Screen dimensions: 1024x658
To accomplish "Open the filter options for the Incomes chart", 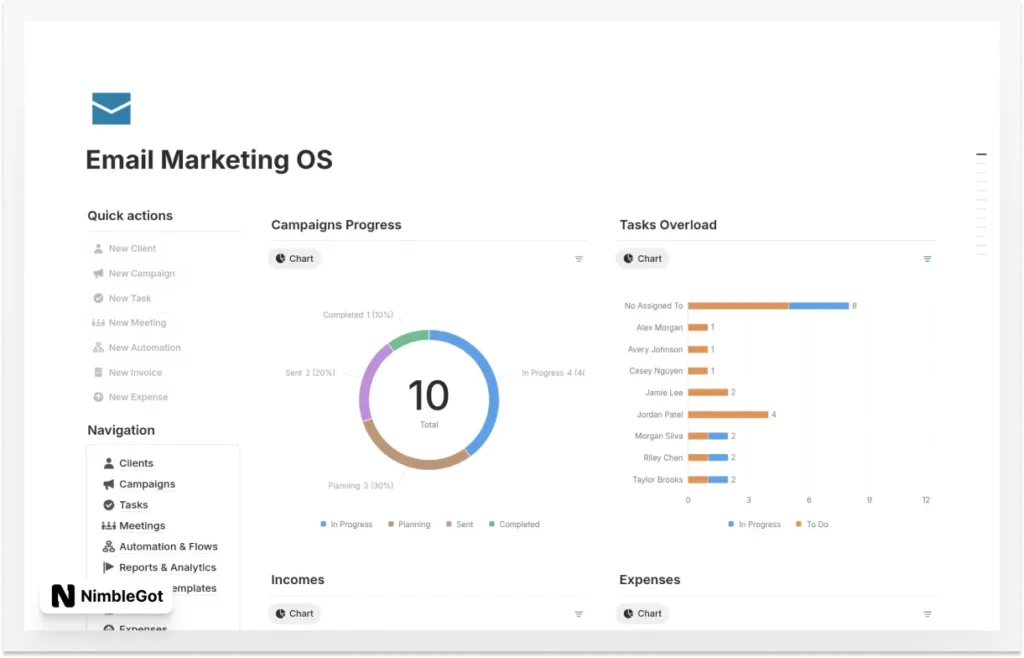I will coord(578,613).
